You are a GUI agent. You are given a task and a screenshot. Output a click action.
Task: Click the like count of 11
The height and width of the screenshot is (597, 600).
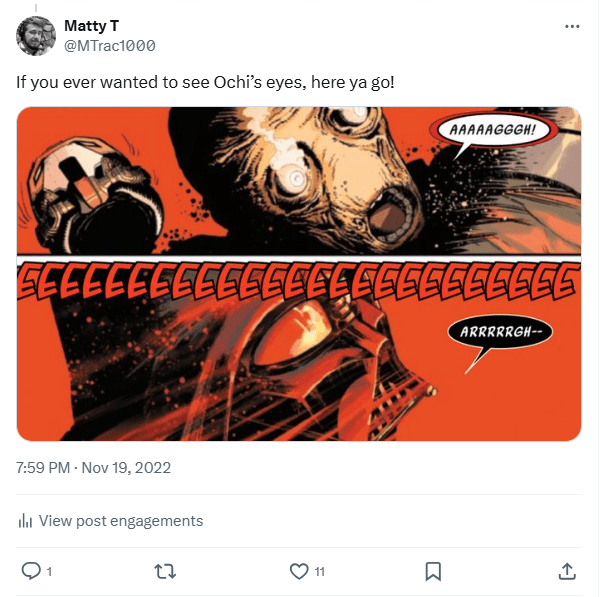click(x=319, y=572)
